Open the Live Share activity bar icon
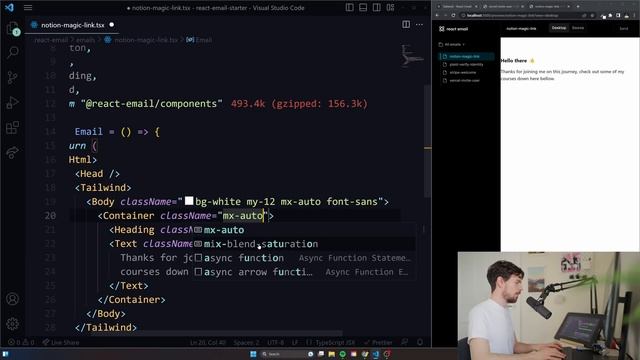 tap(13, 153)
